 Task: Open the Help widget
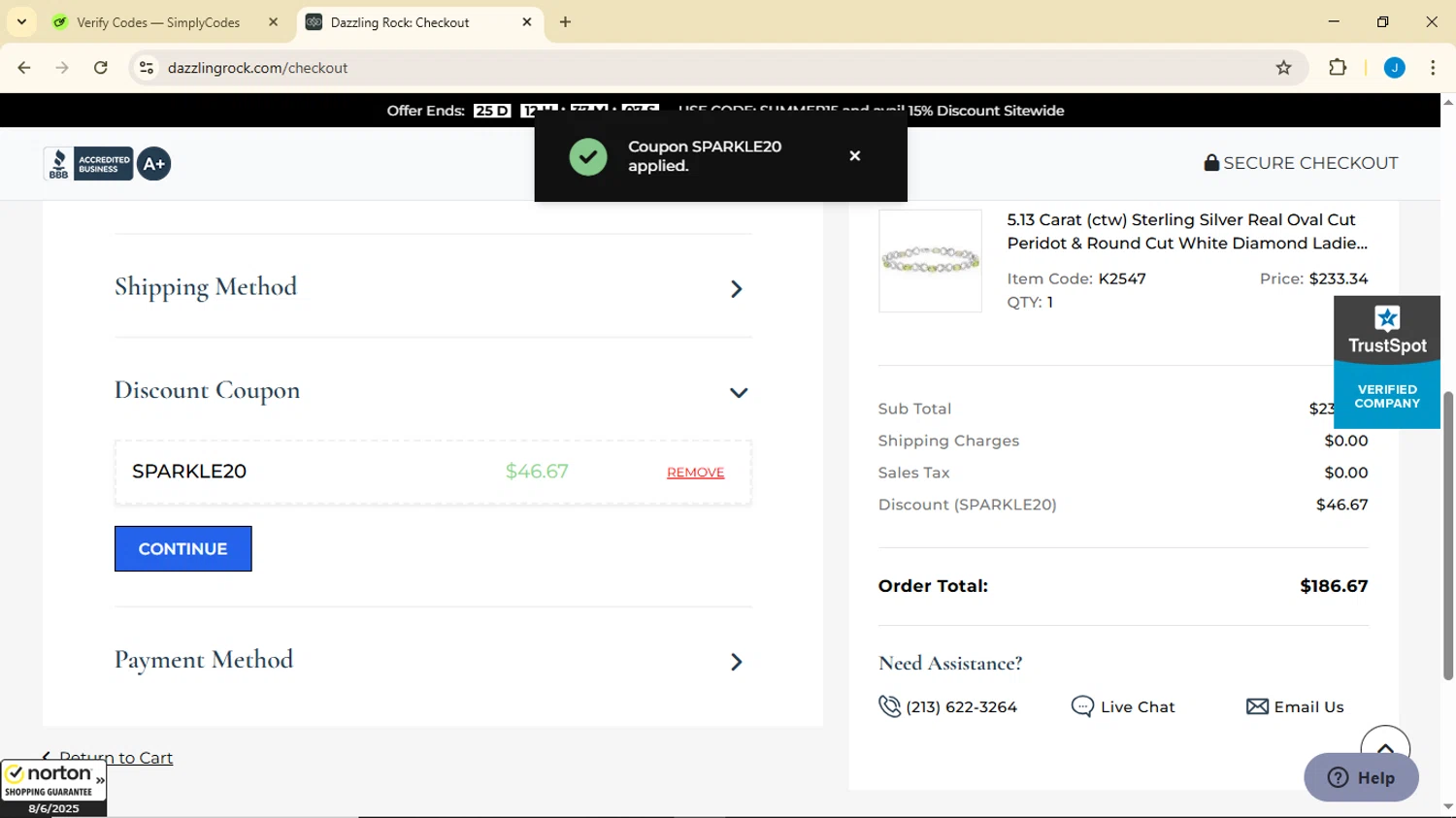coord(1361,777)
